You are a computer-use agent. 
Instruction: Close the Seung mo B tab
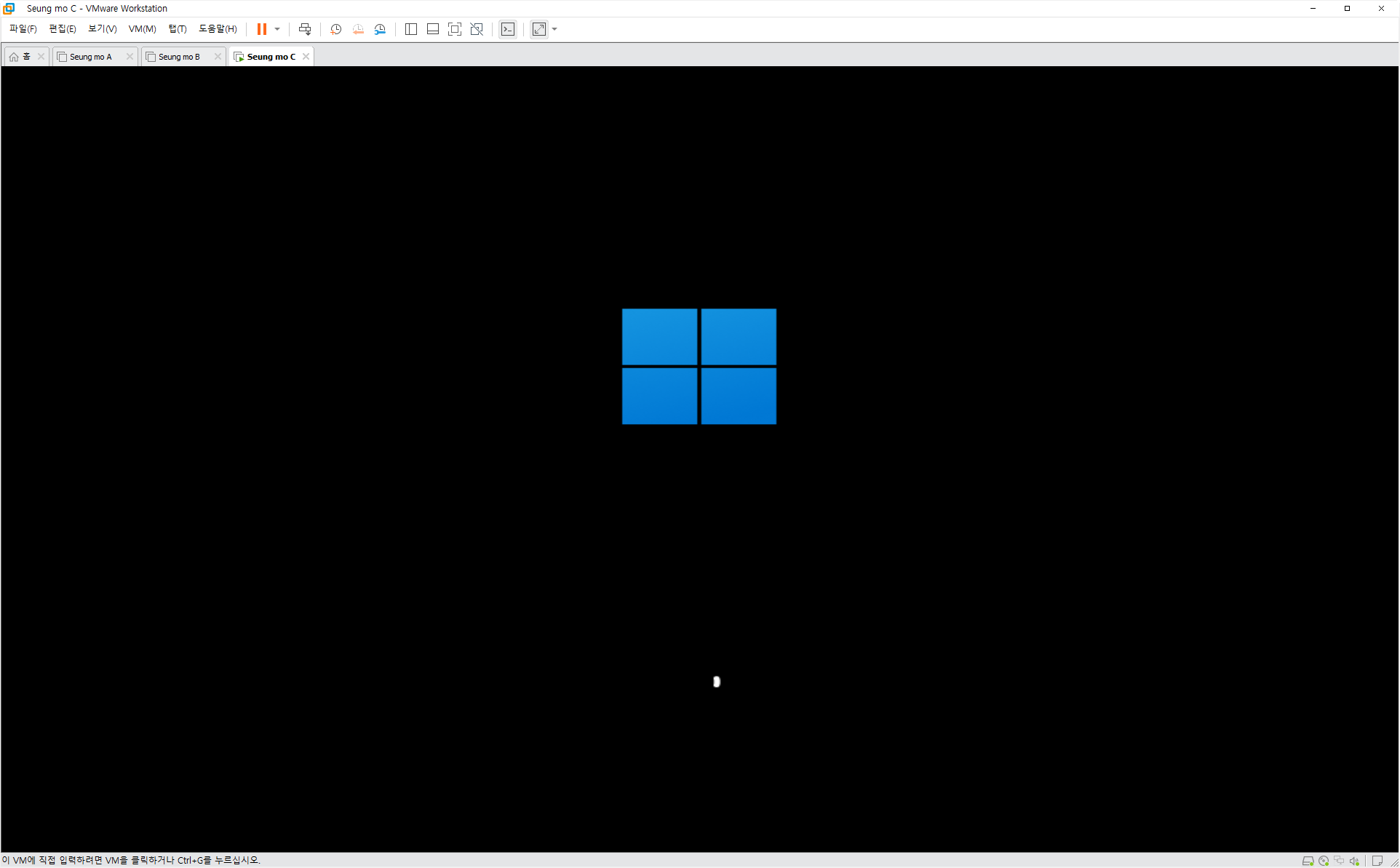pos(218,57)
